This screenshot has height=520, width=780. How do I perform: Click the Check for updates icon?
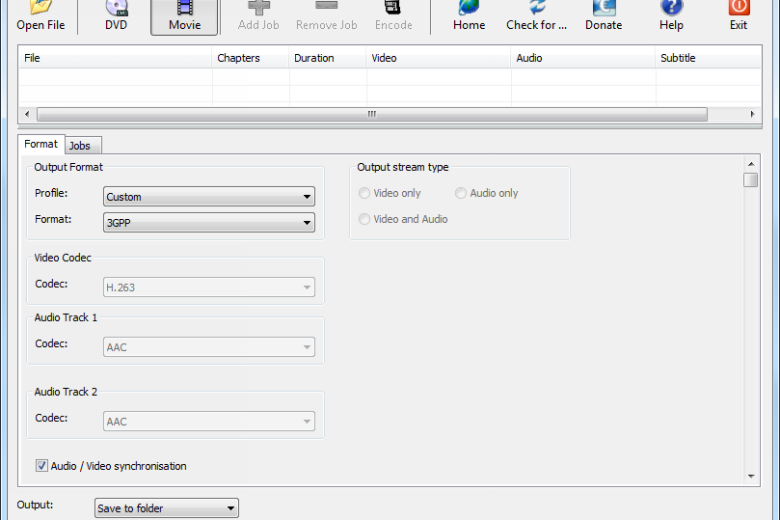click(536, 16)
